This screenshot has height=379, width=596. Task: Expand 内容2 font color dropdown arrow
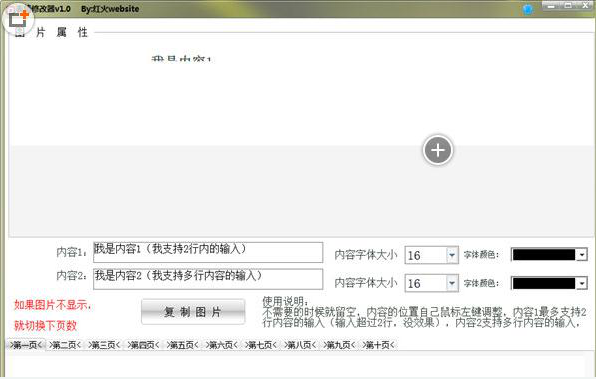click(x=582, y=283)
